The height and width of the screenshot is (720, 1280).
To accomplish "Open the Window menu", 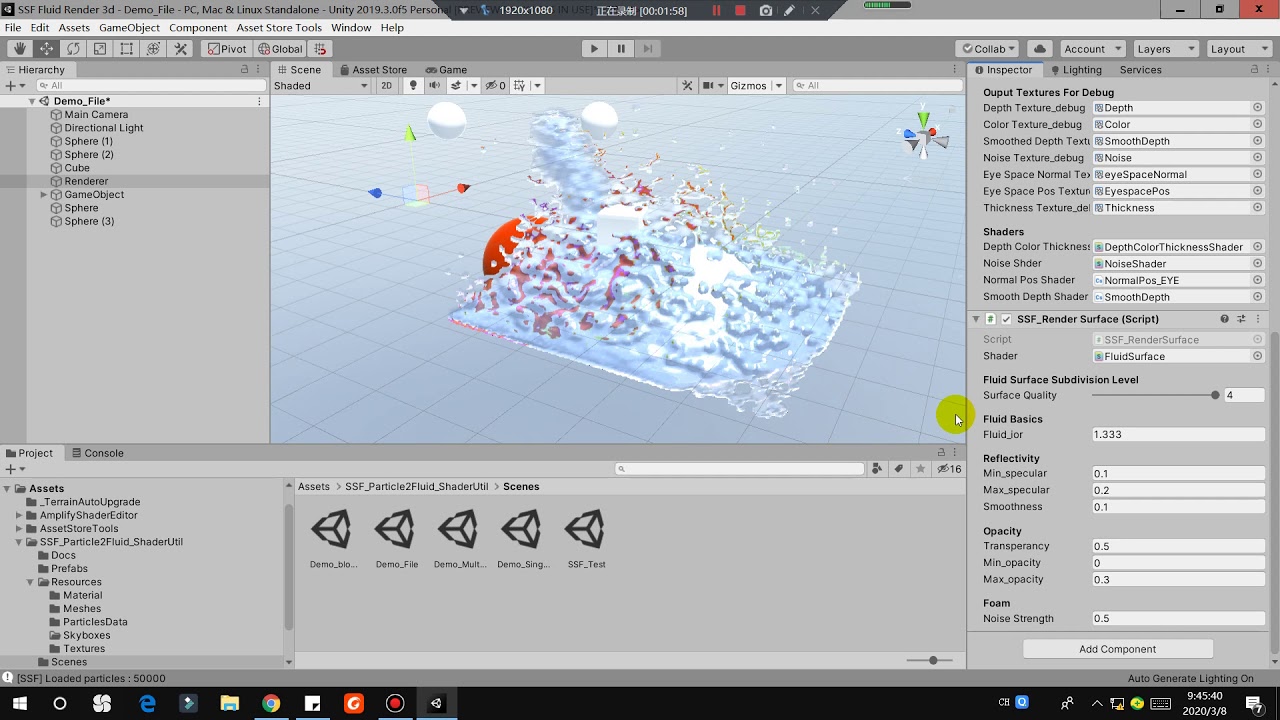I will pos(351,28).
